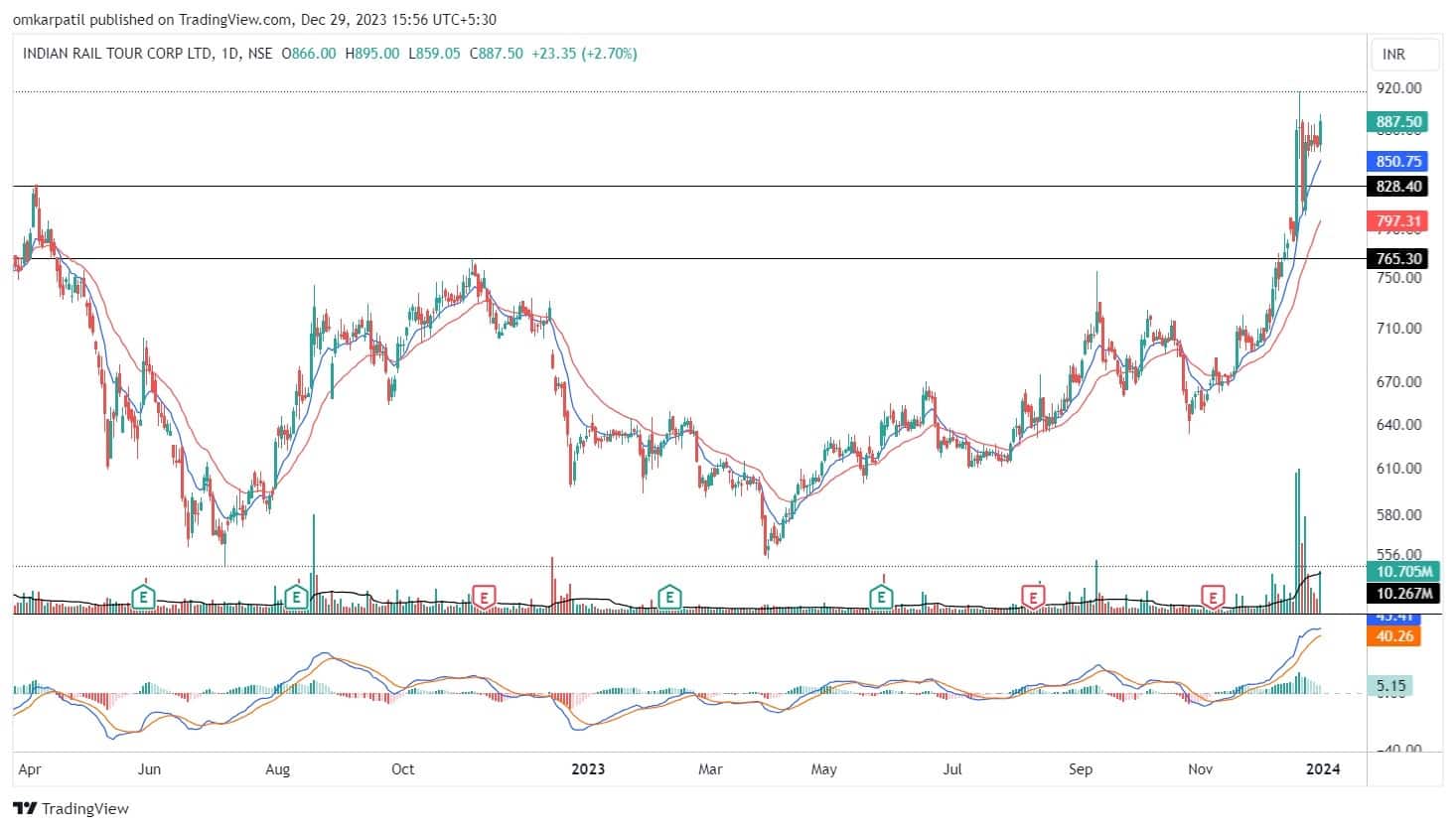Select the 828.40 horizontal line label
Image resolution: width=1456 pixels, height=830 pixels.
(x=1398, y=187)
